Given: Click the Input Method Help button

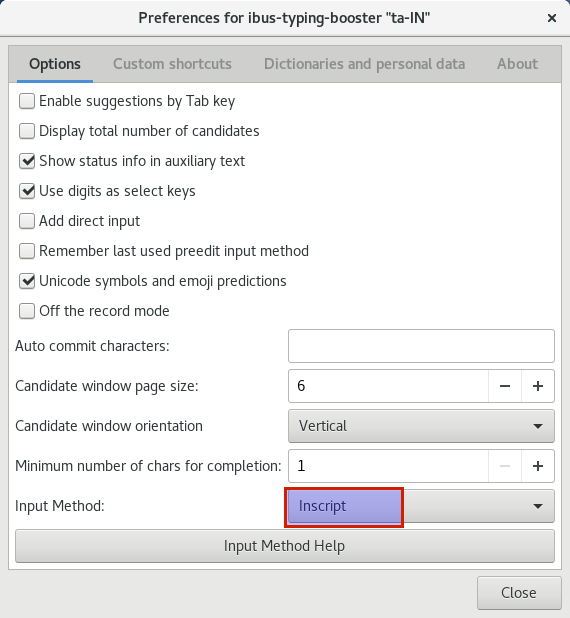Looking at the screenshot, I should [x=285, y=546].
